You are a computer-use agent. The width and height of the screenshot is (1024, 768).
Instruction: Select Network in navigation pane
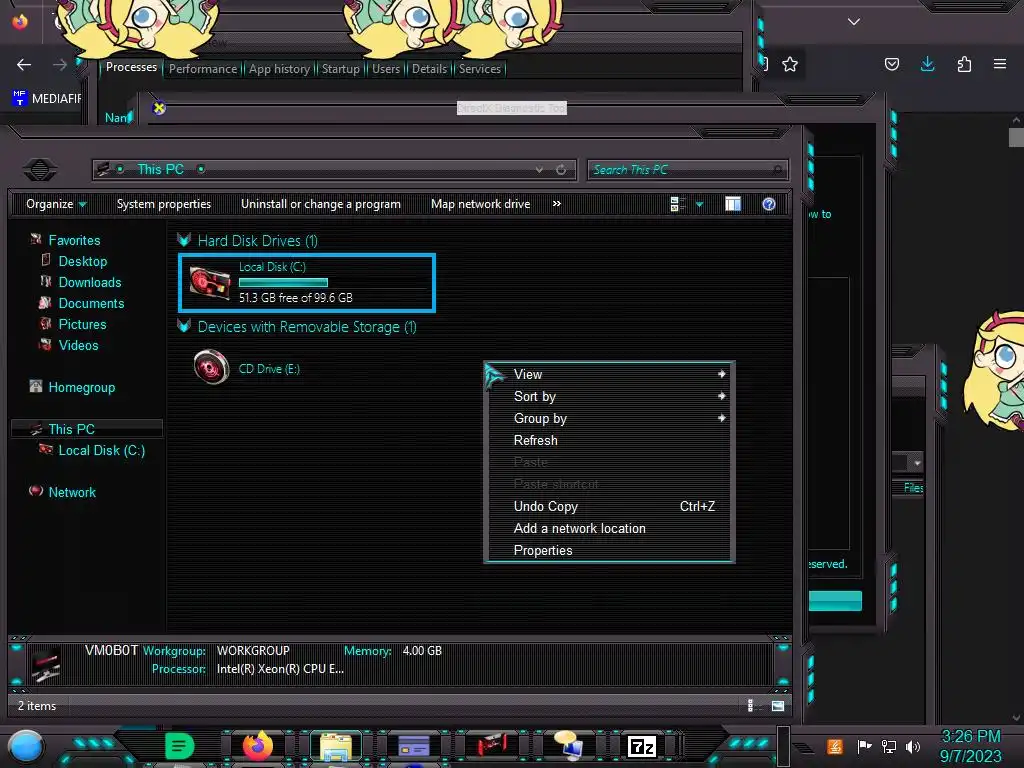[x=72, y=492]
